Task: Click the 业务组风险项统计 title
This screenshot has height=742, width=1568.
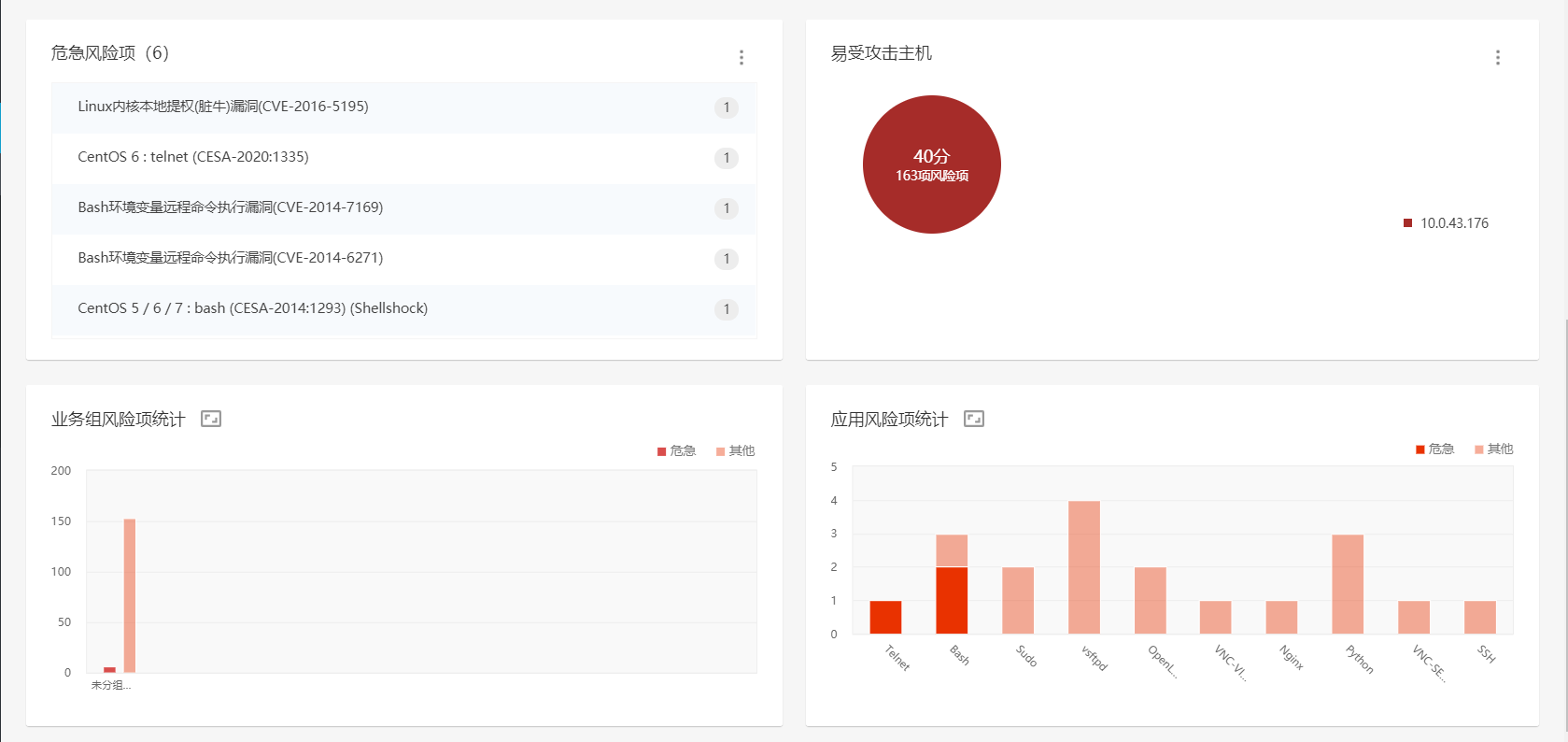Action: point(119,420)
